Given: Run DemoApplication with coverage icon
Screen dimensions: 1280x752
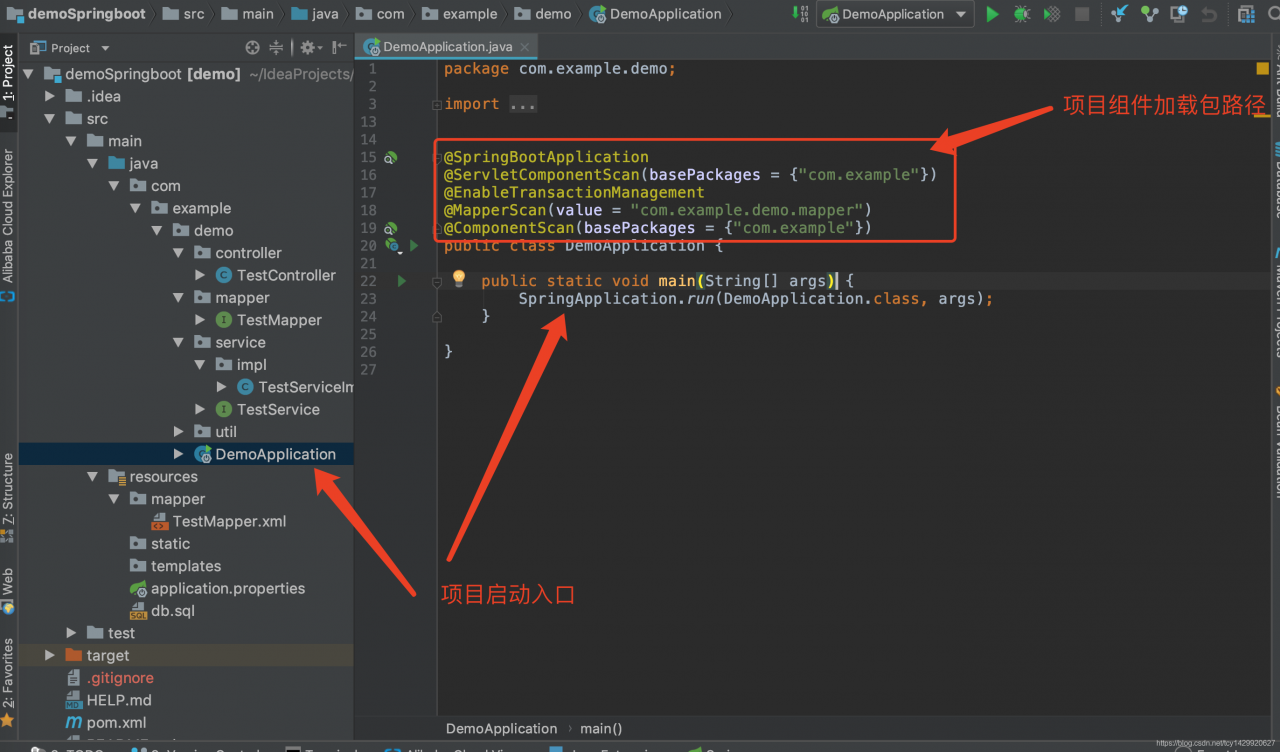Looking at the screenshot, I should pos(1051,14).
